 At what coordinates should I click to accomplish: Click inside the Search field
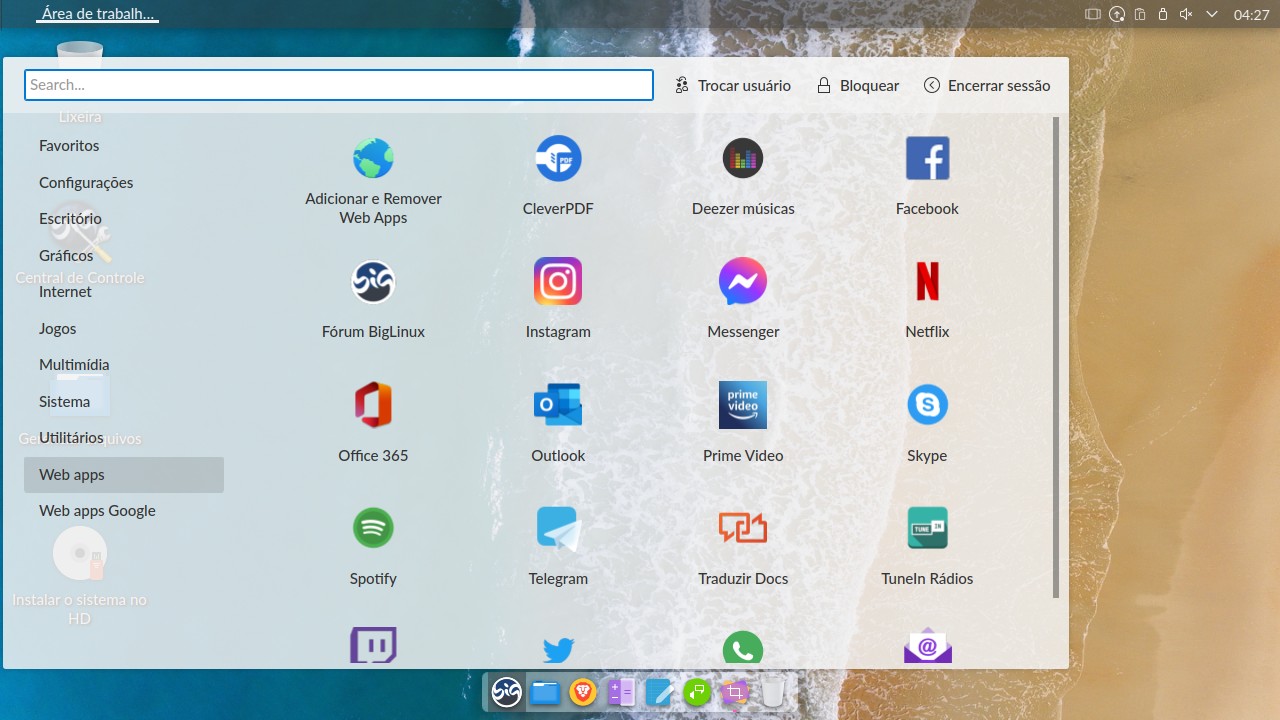click(338, 85)
